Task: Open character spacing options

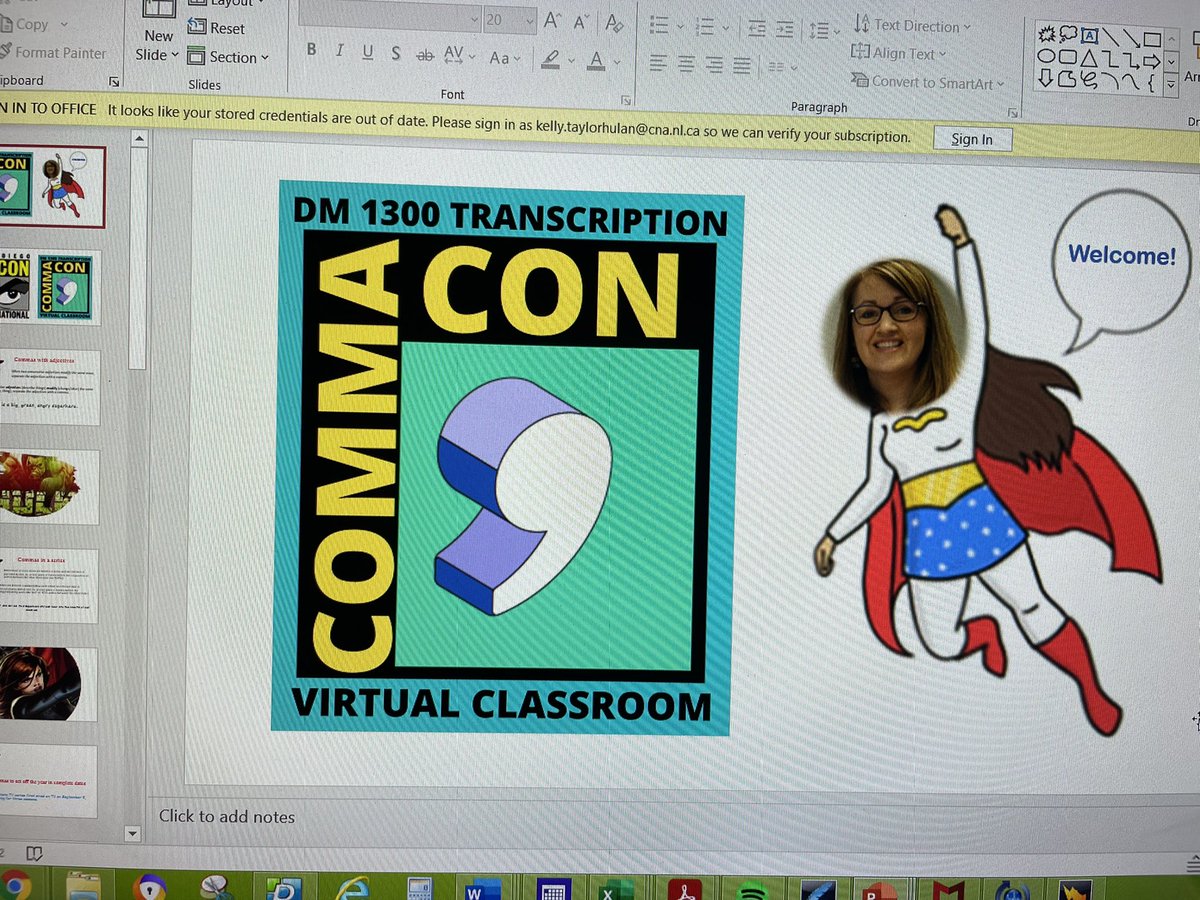Action: 460,55
